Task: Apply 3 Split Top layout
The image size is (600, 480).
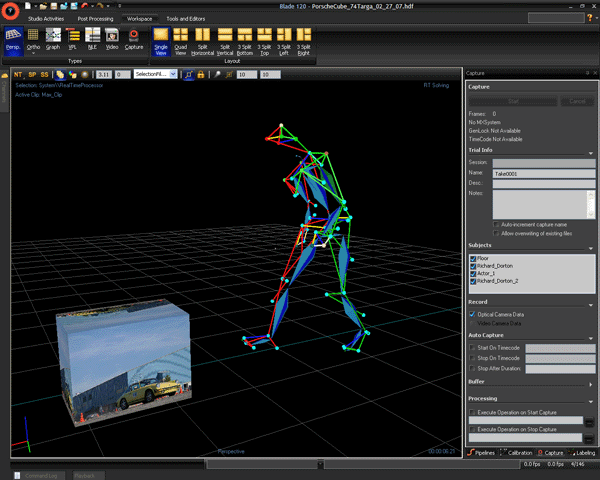Action: 264,41
